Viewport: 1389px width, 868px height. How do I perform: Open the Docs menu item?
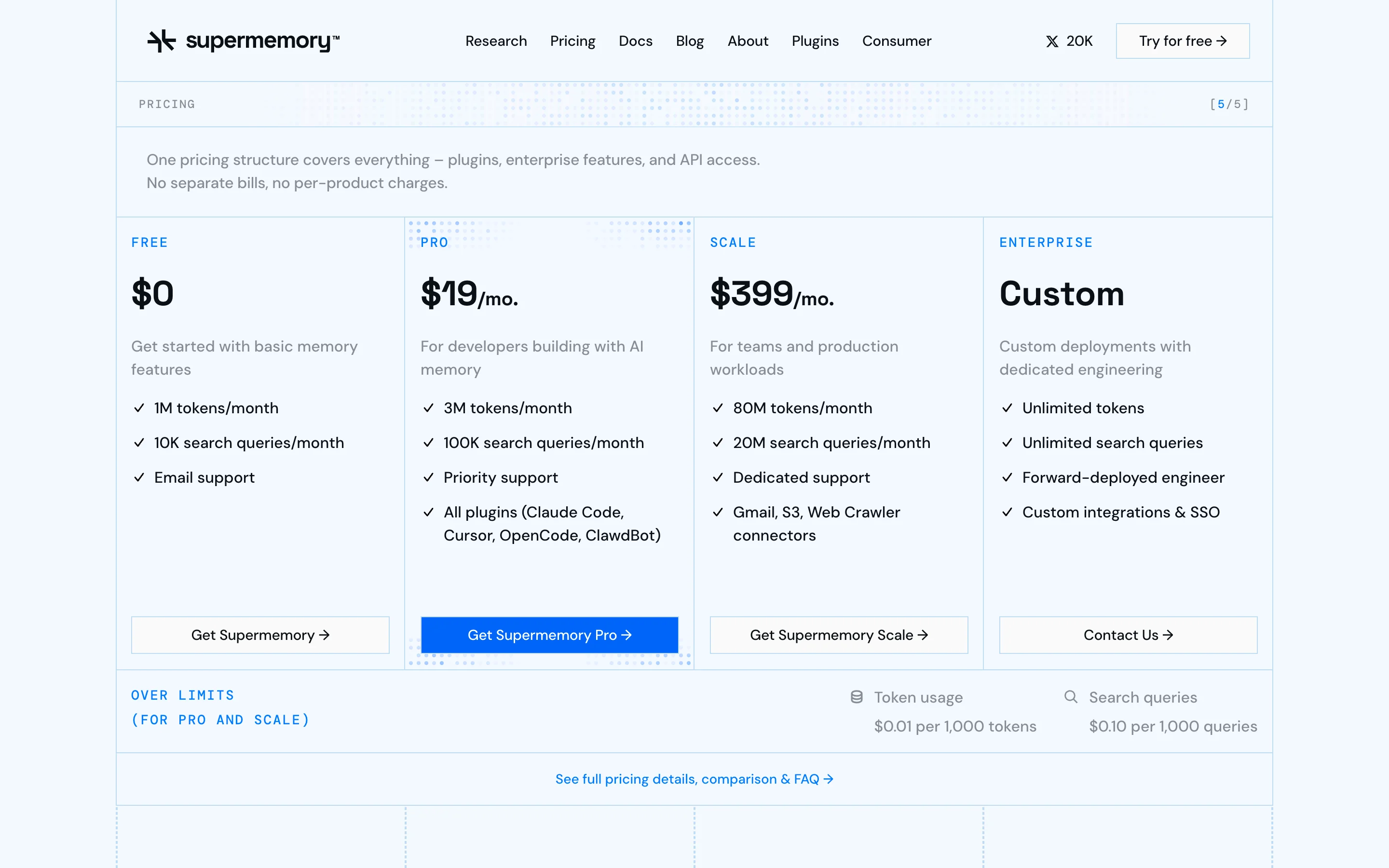point(635,41)
